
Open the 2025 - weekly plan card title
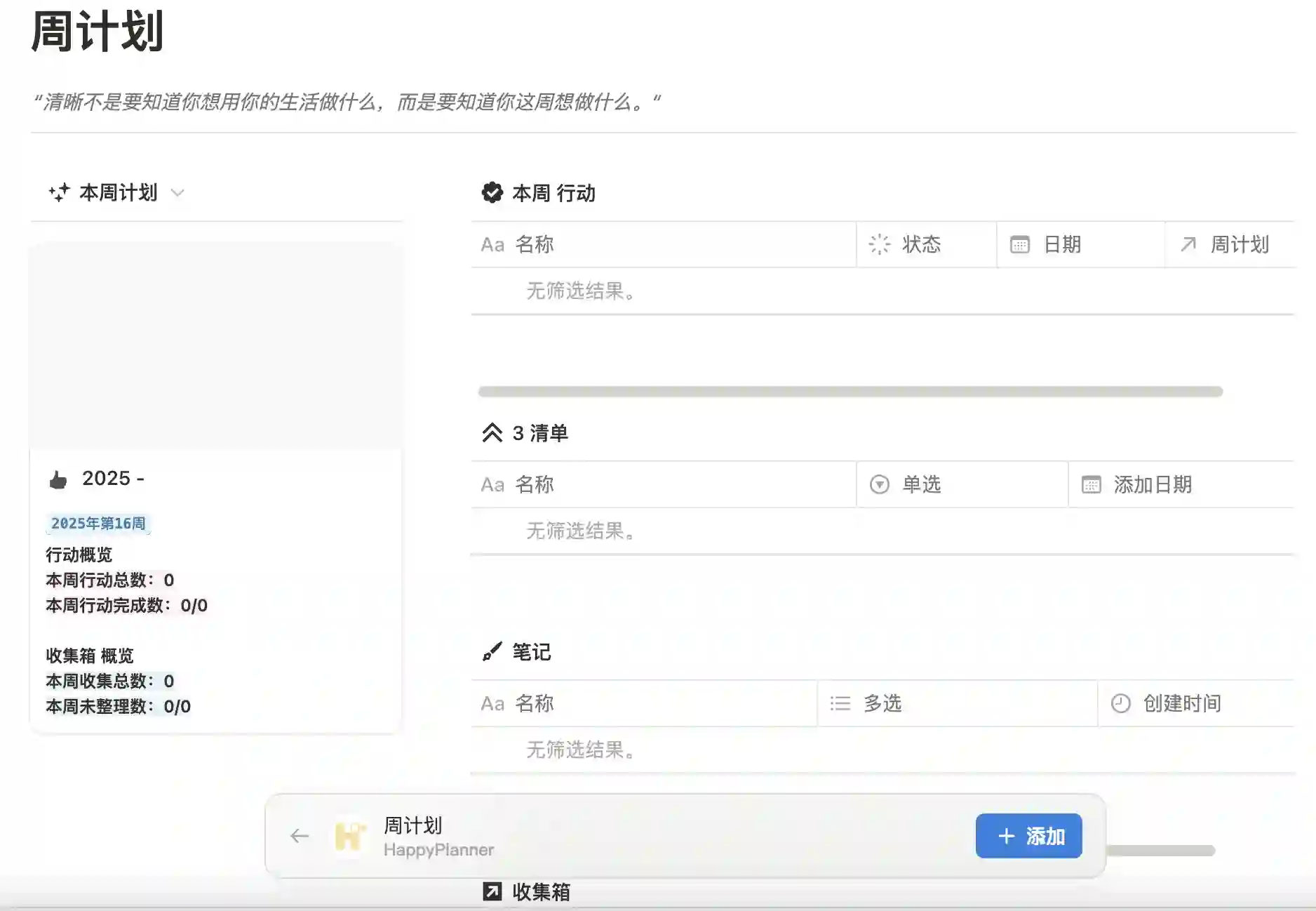[x=113, y=478]
